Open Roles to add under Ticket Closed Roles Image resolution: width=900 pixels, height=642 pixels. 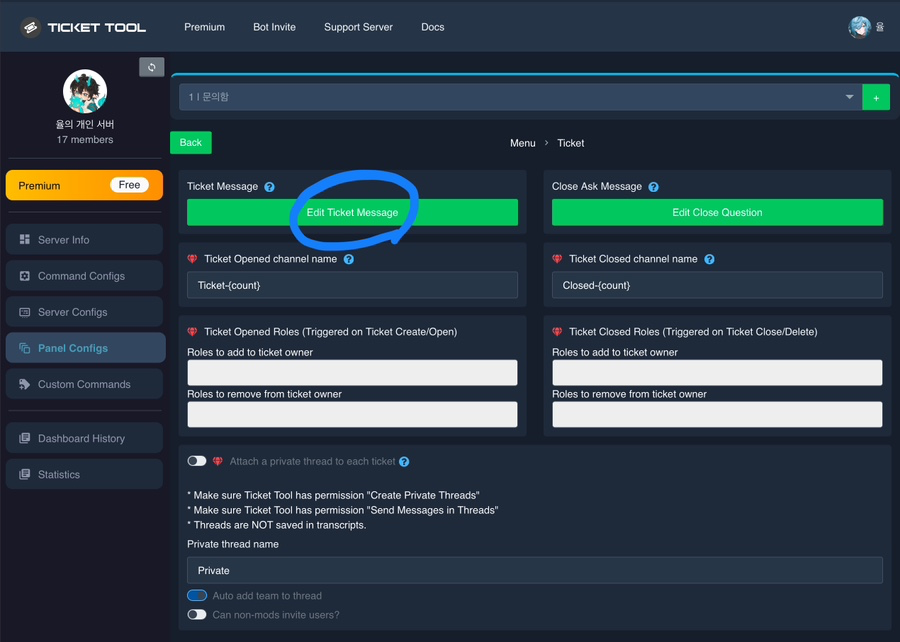(x=717, y=373)
